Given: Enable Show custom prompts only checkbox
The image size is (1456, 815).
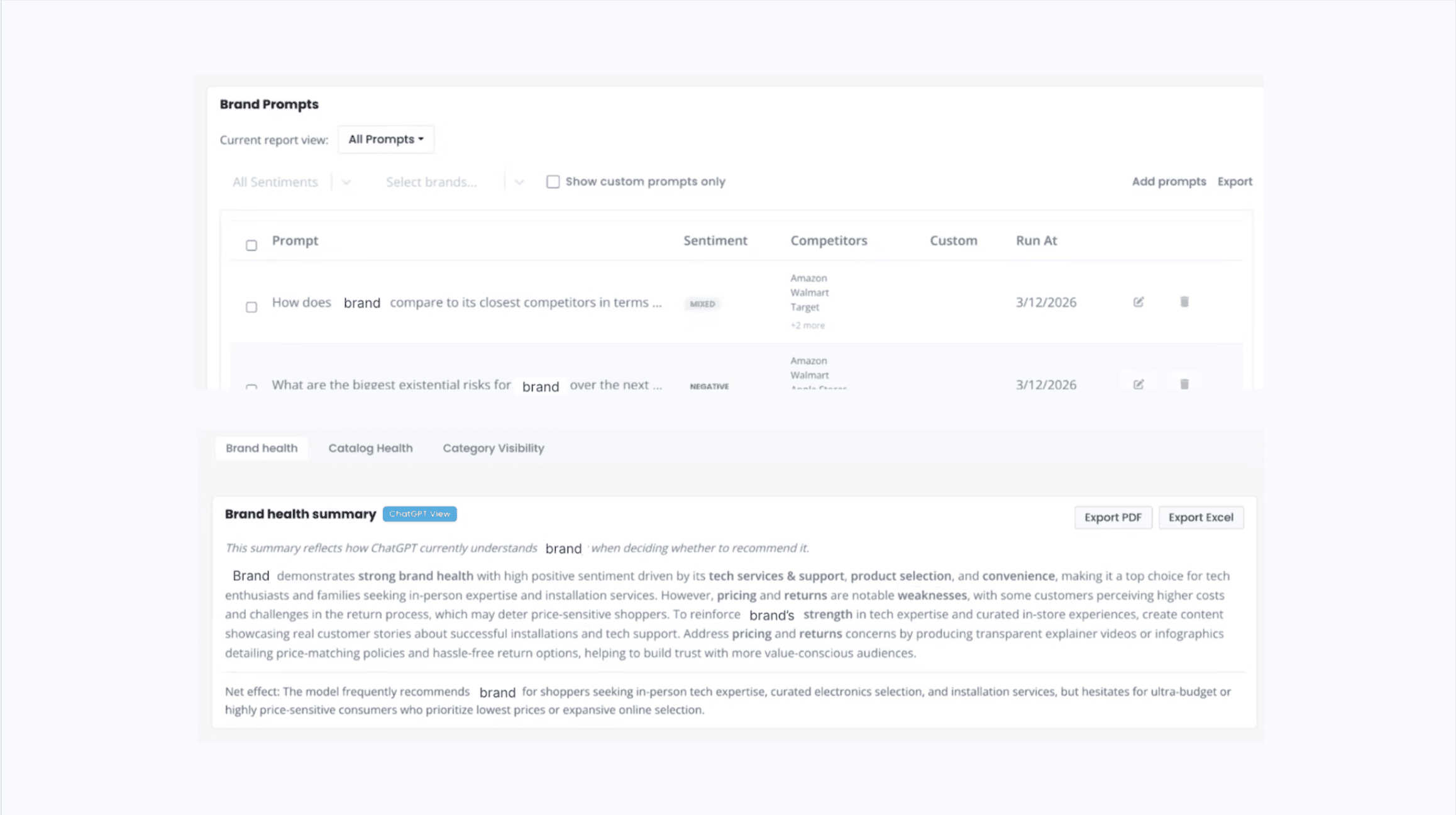Looking at the screenshot, I should coord(553,182).
